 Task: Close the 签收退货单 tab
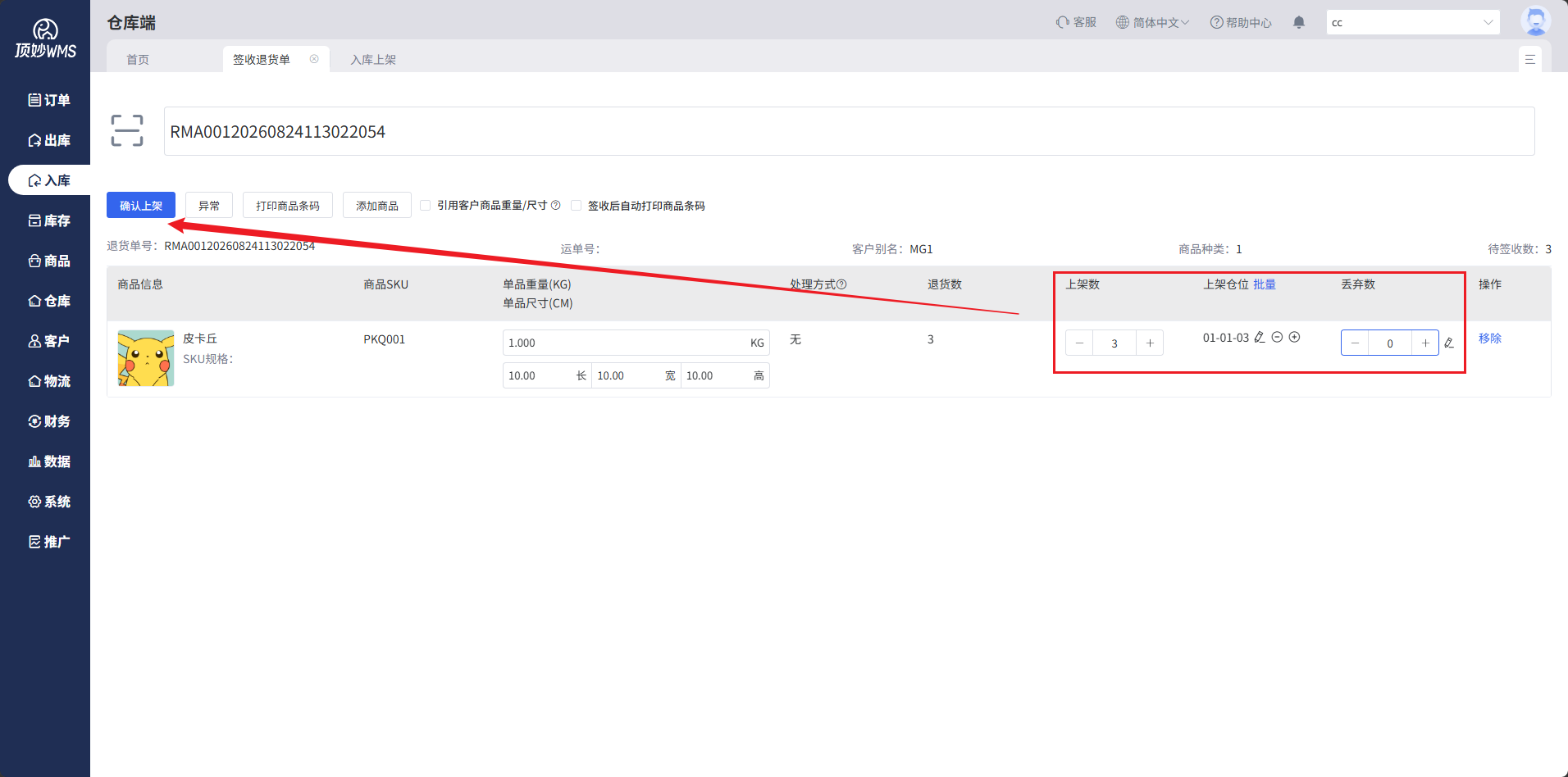coord(314,59)
